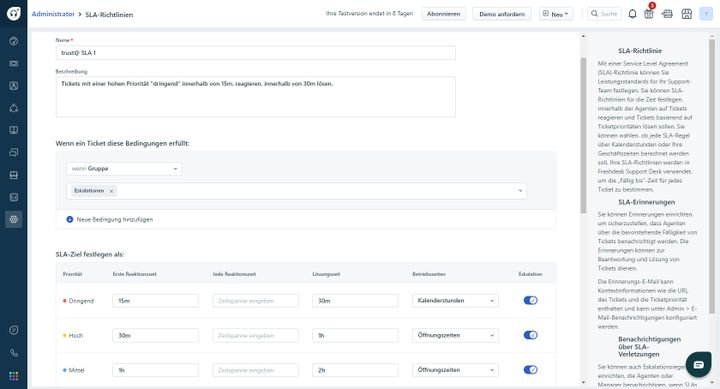
Task: Click the 'Hoch' priority label
Action: 76,336
